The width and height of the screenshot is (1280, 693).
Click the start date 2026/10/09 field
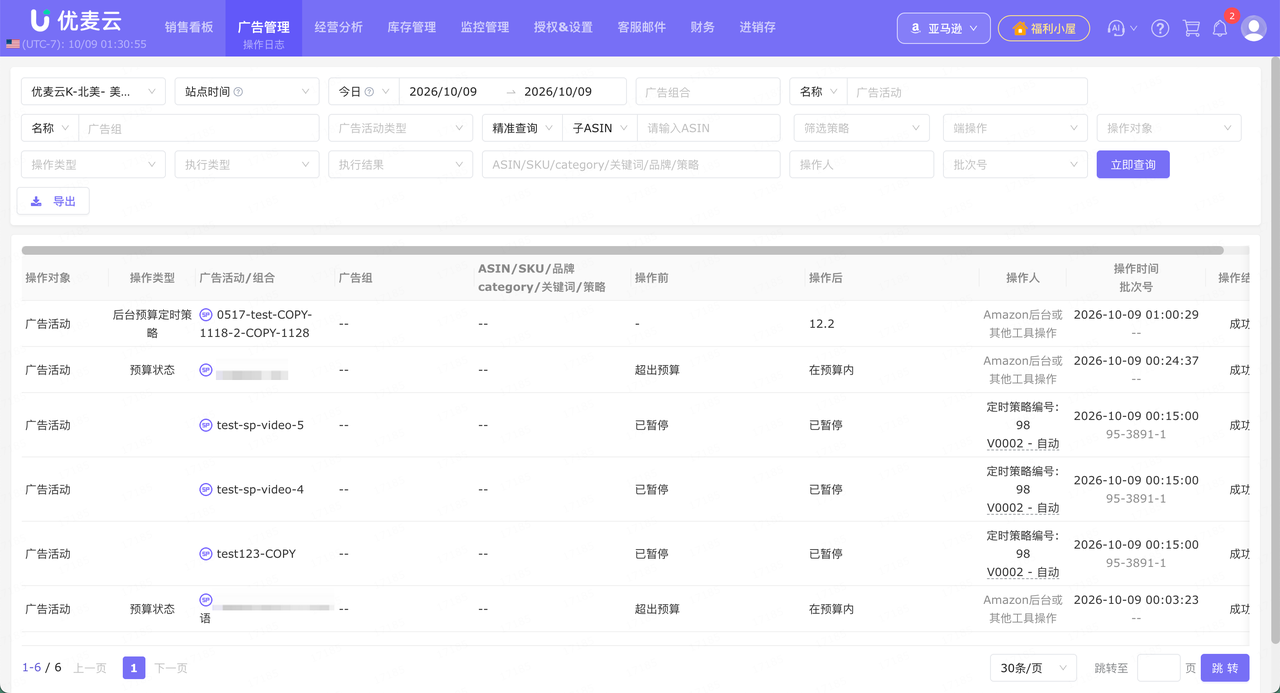tap(443, 92)
